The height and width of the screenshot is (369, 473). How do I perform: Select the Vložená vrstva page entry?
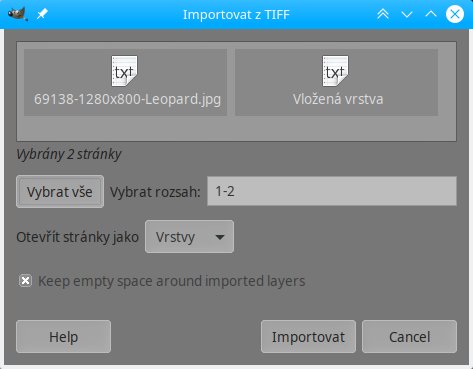tap(337, 82)
